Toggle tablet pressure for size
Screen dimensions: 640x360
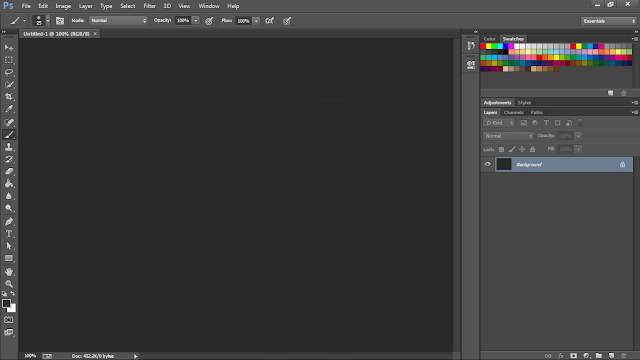point(287,21)
